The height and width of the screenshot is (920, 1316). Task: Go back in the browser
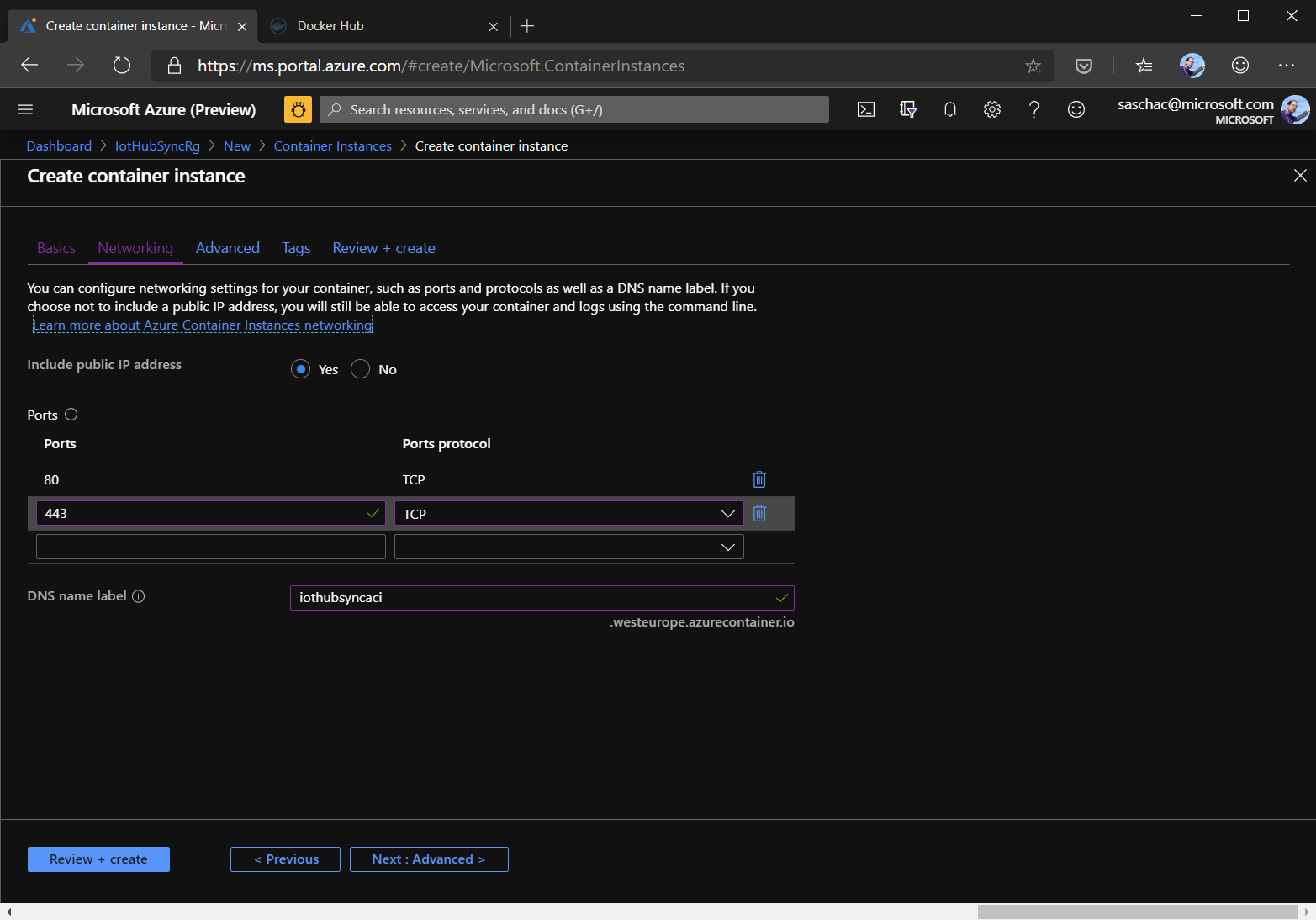tap(29, 66)
